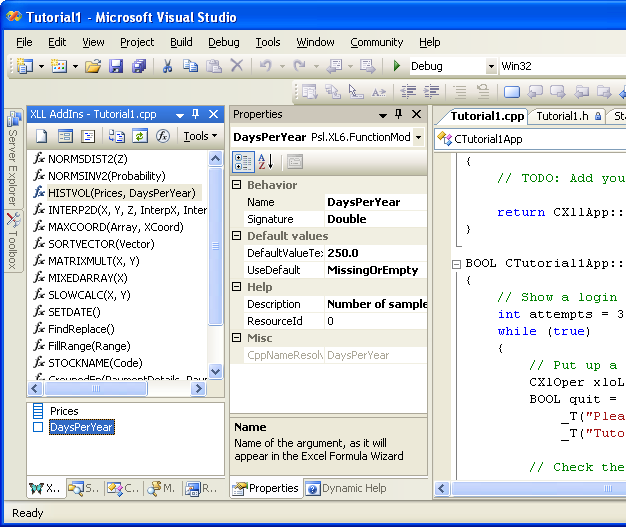This screenshot has width=626, height=527.
Task: Open the Debug configuration dropdown
Action: [491, 66]
